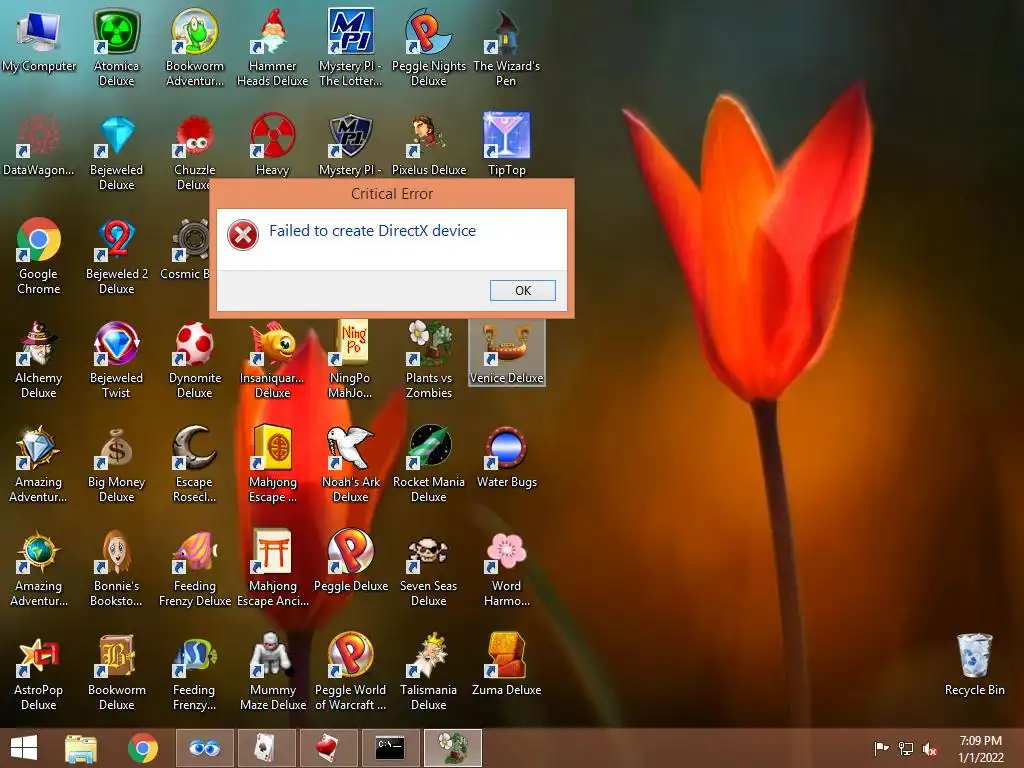Select the Heavy Weapon radiation icon
Image resolution: width=1024 pixels, height=768 pixels.
click(x=272, y=135)
